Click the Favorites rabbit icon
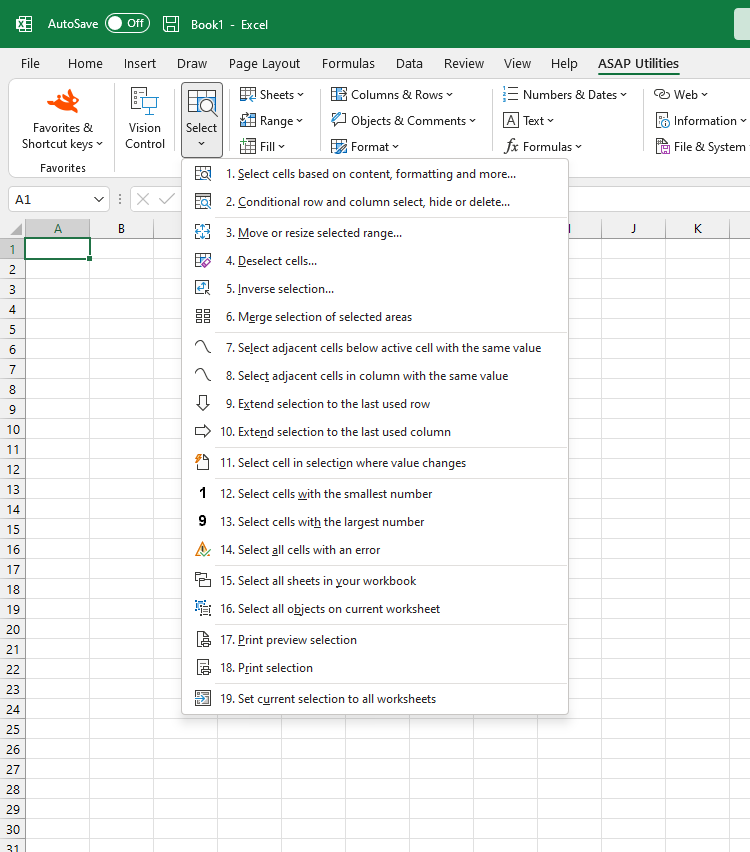The height and width of the screenshot is (852, 750). (63, 101)
